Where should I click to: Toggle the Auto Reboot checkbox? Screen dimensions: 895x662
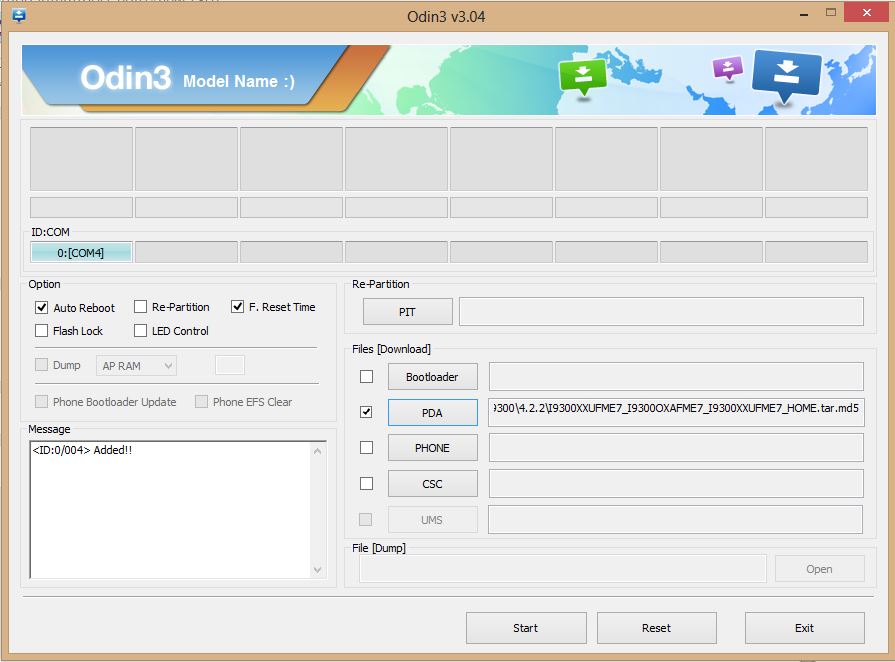click(41, 308)
